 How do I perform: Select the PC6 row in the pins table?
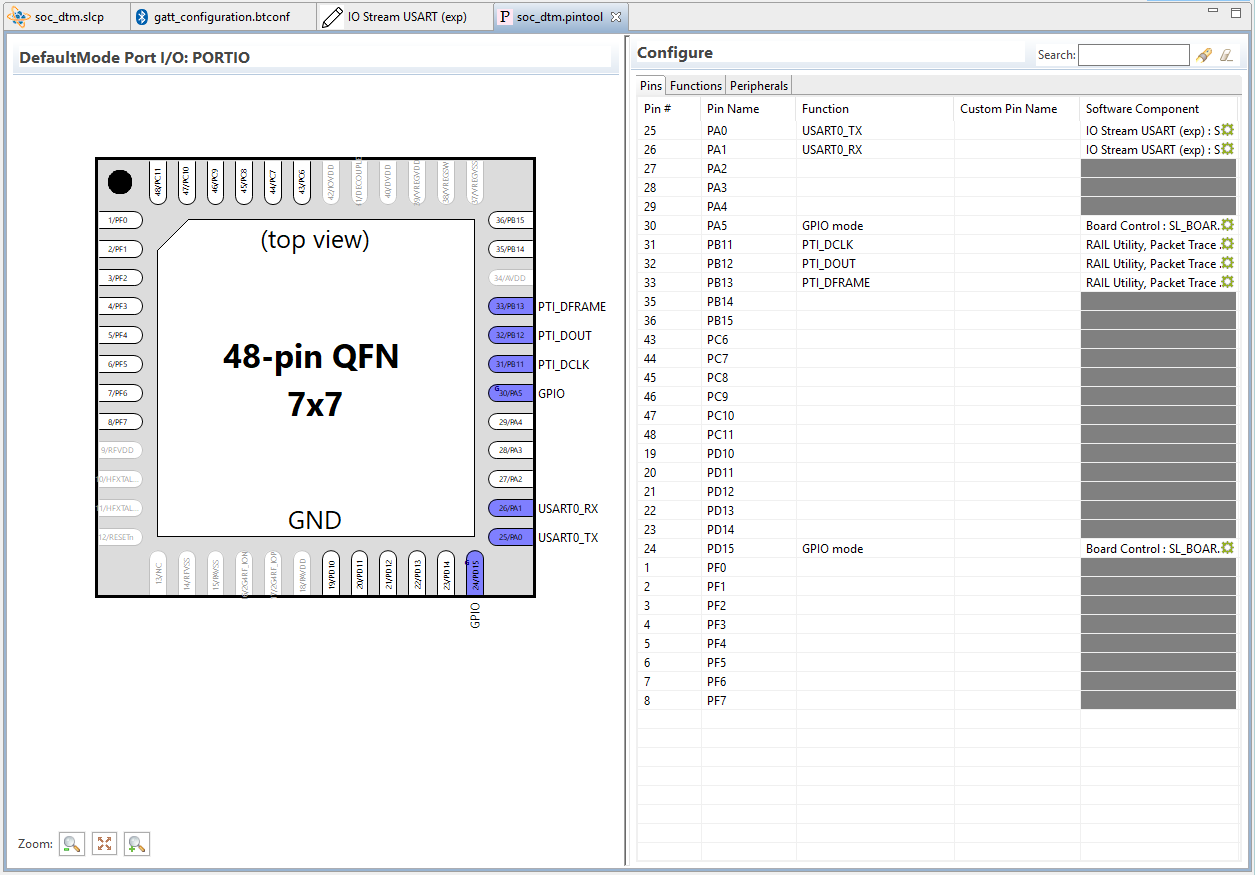point(717,340)
